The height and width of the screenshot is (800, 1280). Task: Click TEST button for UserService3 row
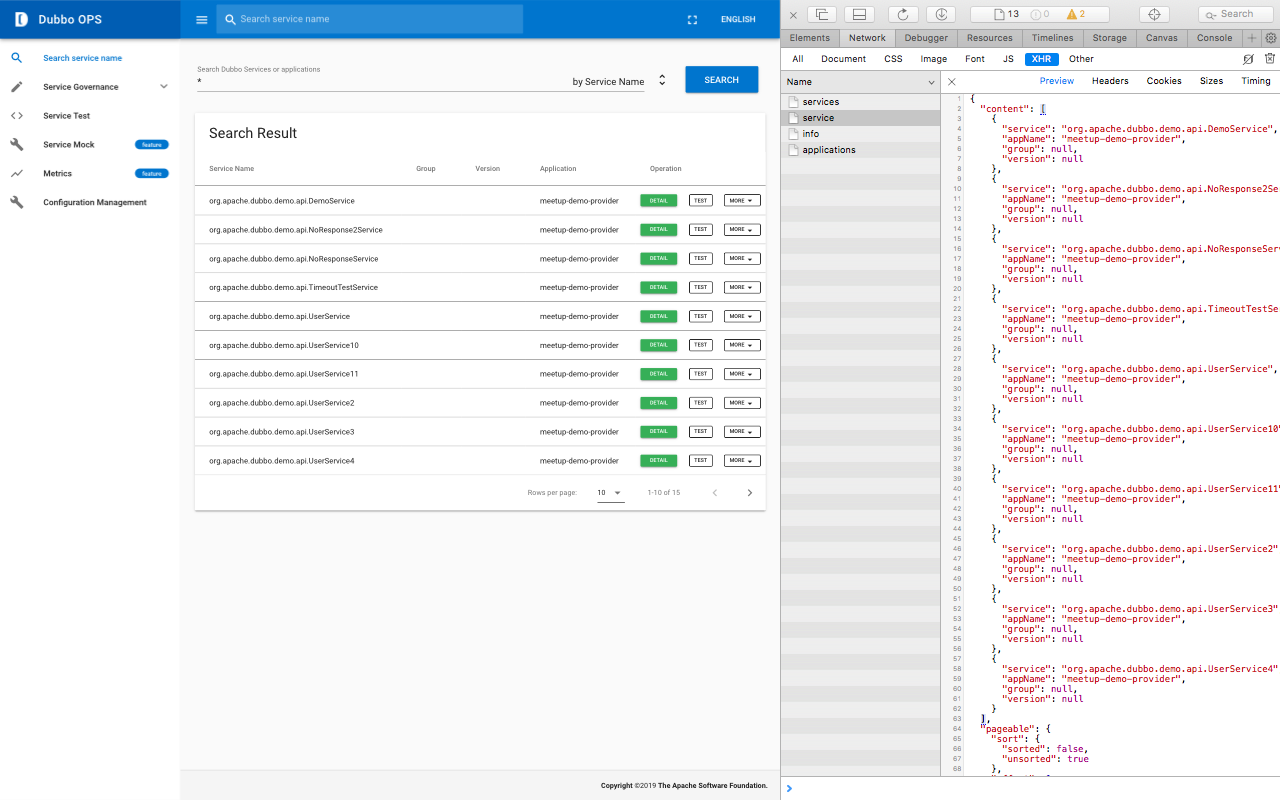point(701,432)
